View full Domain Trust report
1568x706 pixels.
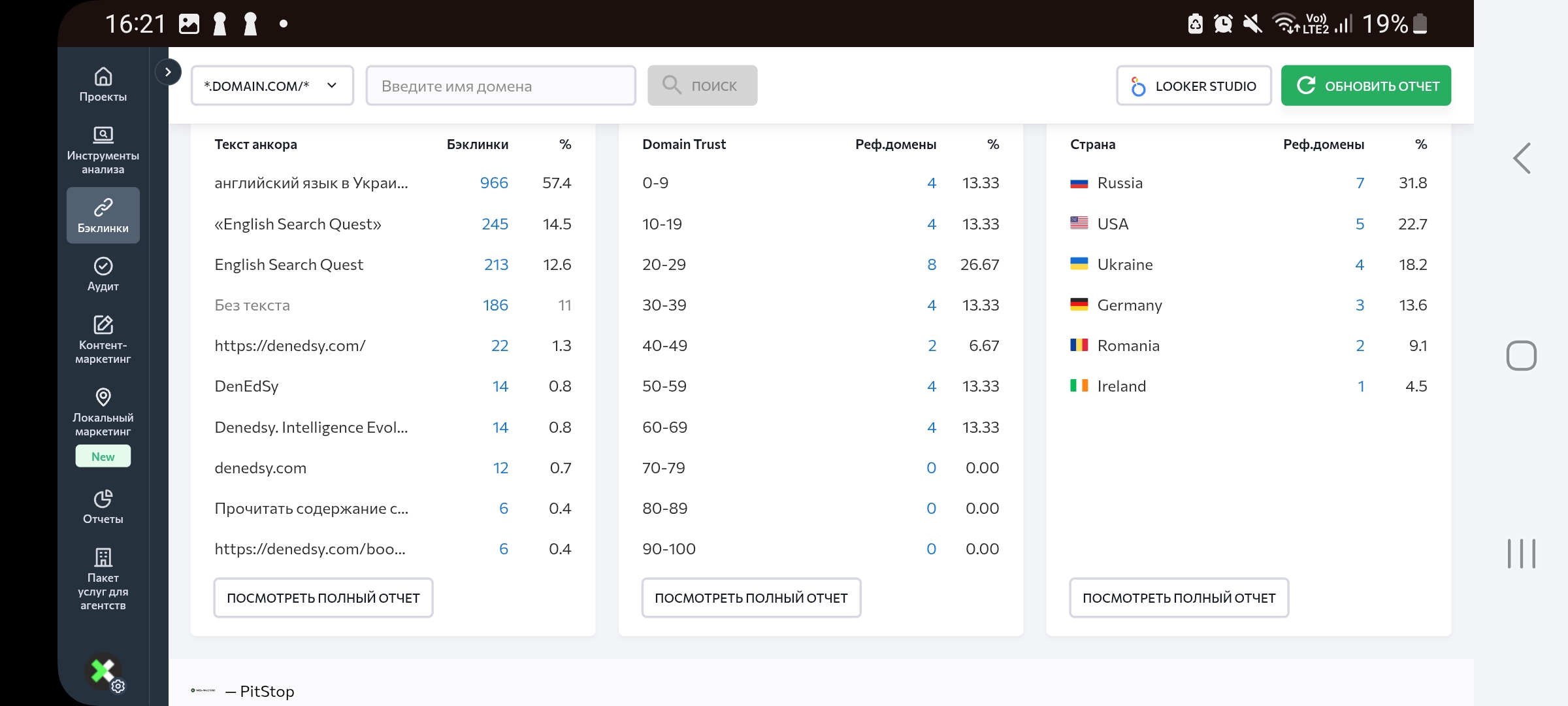[751, 597]
